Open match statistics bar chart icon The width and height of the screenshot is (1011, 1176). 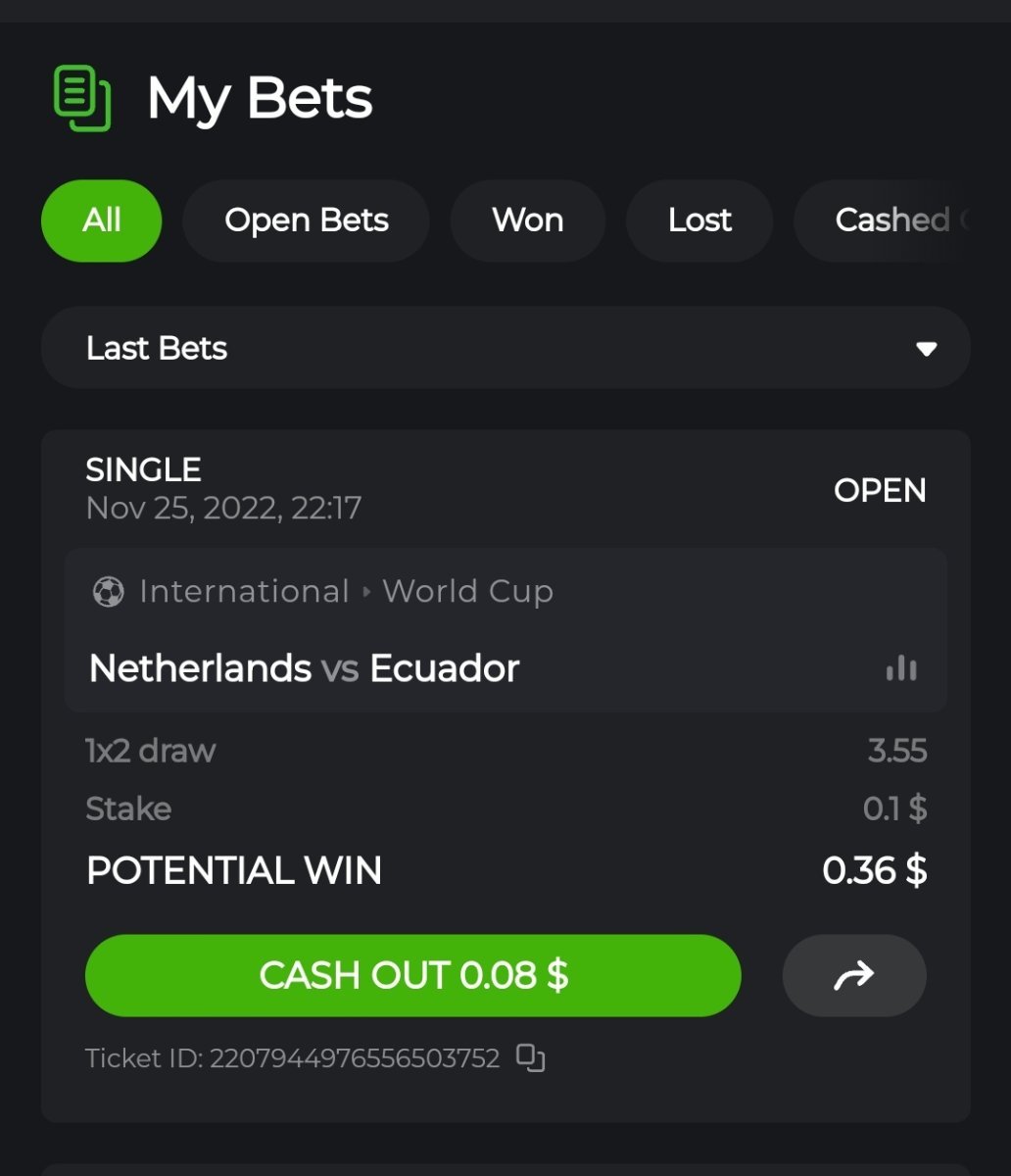(901, 669)
